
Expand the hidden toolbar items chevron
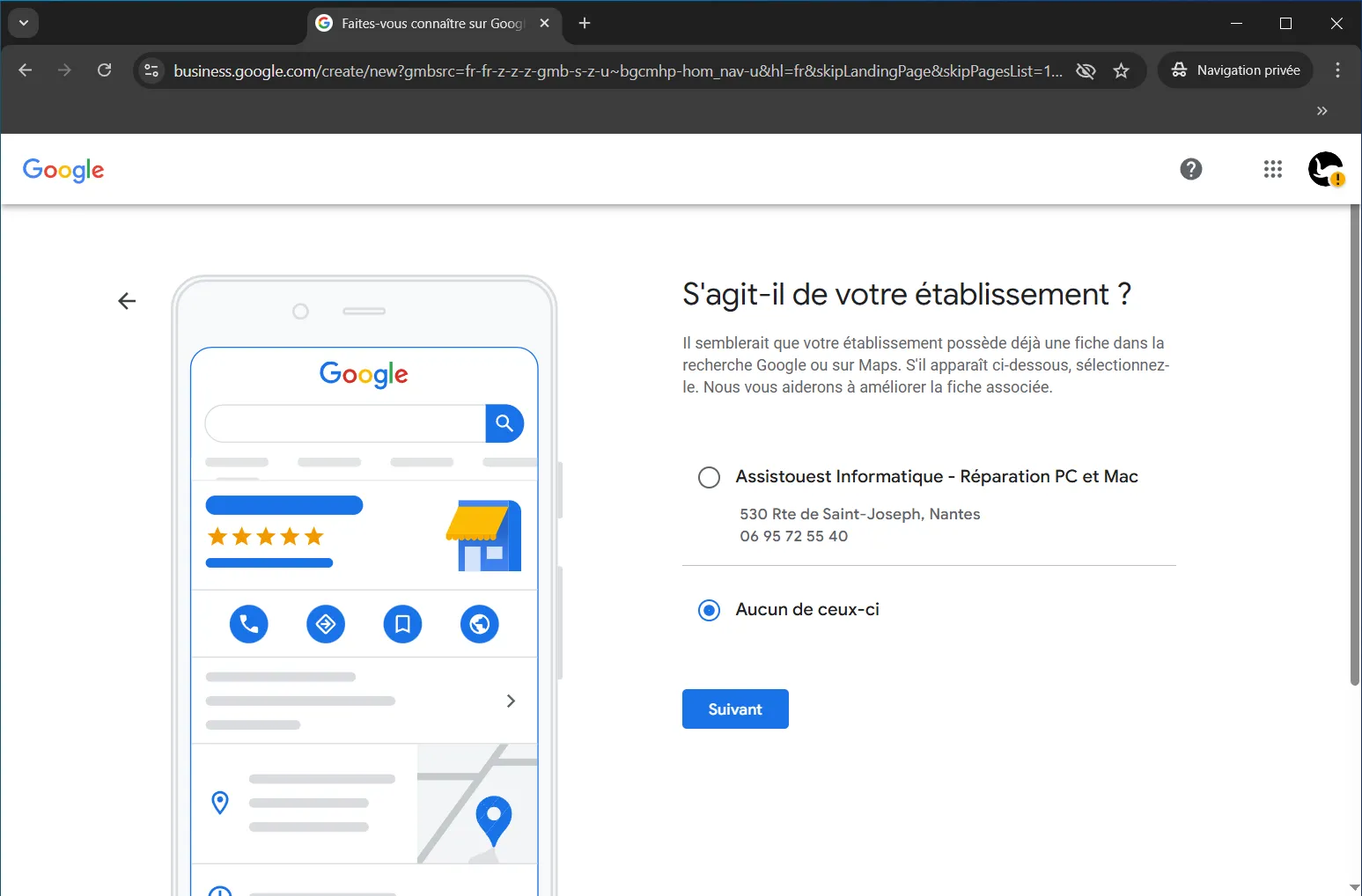click(1322, 111)
